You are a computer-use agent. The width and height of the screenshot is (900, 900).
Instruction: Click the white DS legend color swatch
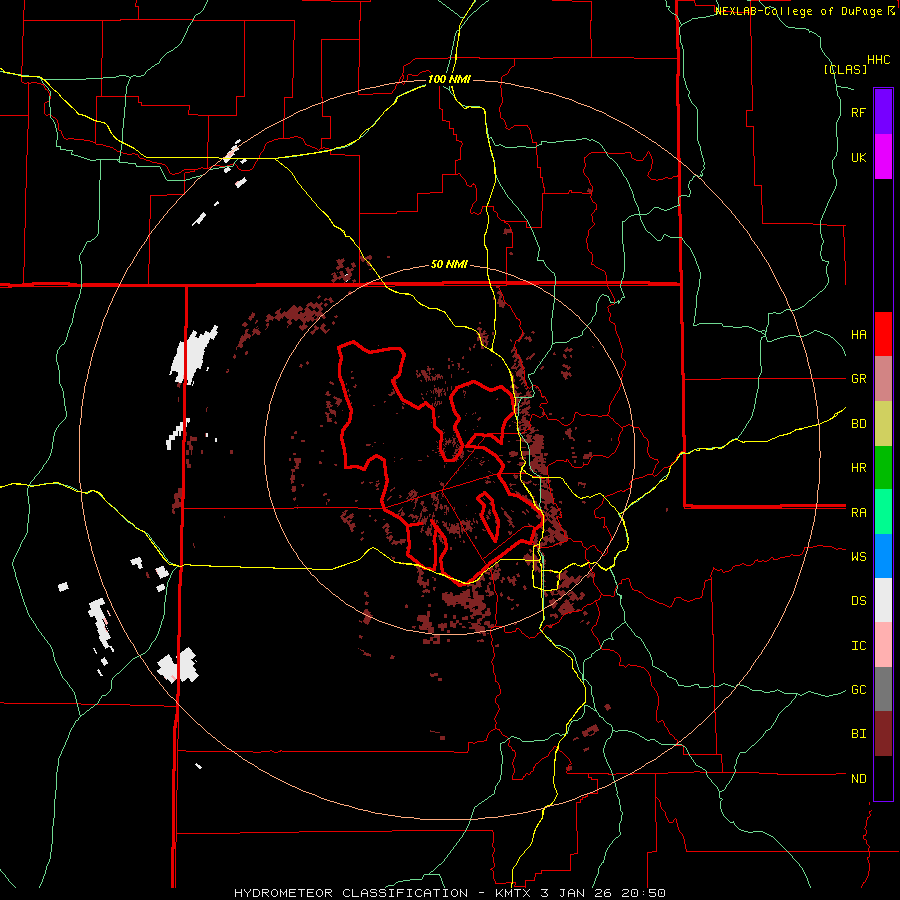coord(883,600)
